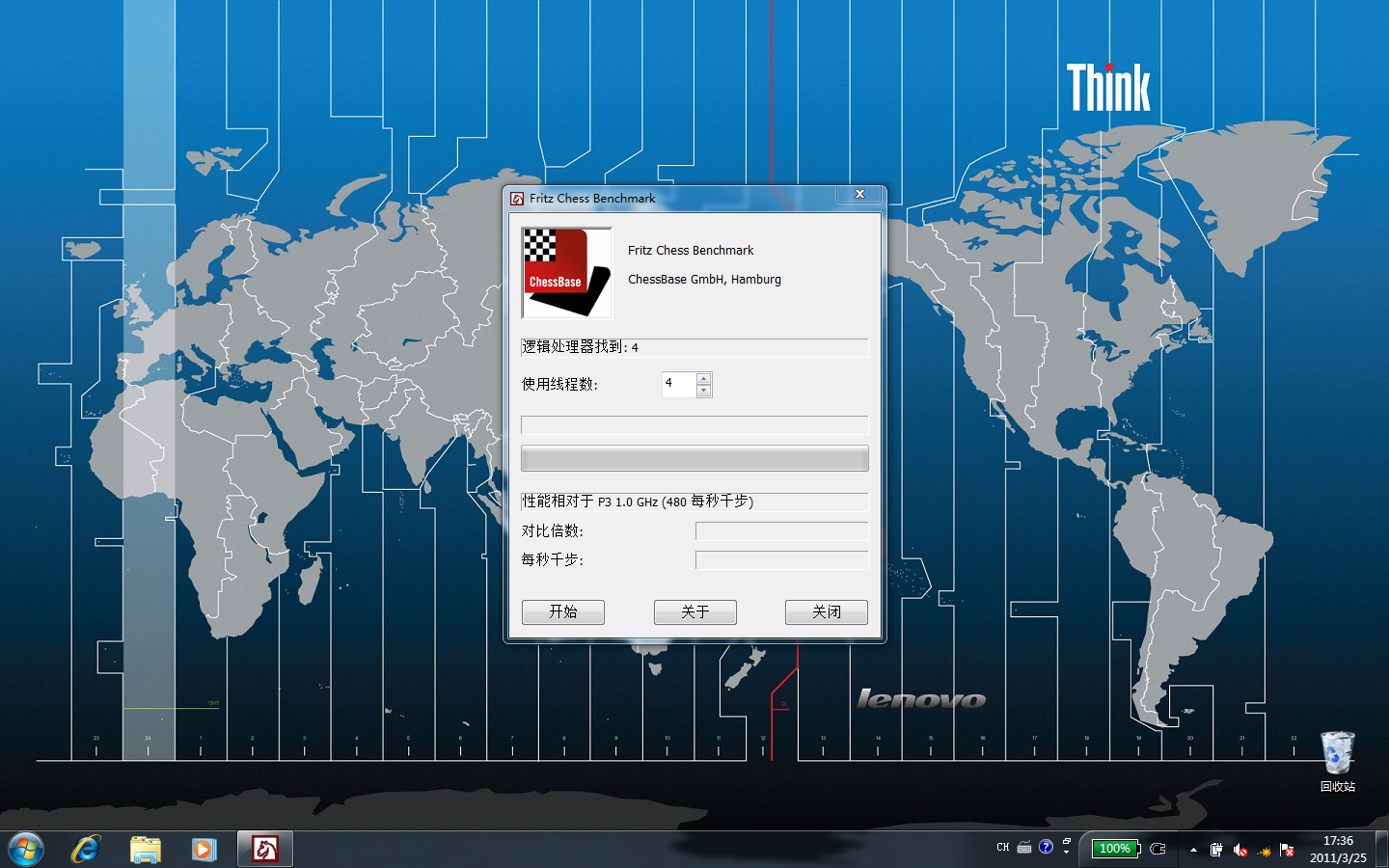Click the 关于 button

tap(694, 611)
